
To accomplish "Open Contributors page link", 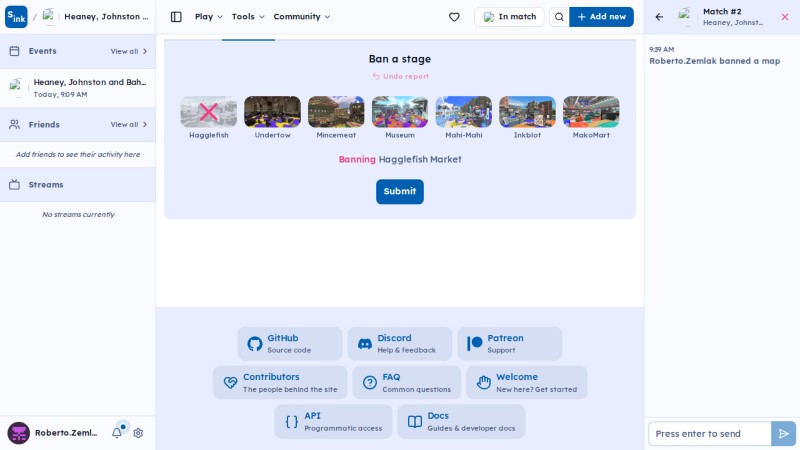I will [x=280, y=383].
